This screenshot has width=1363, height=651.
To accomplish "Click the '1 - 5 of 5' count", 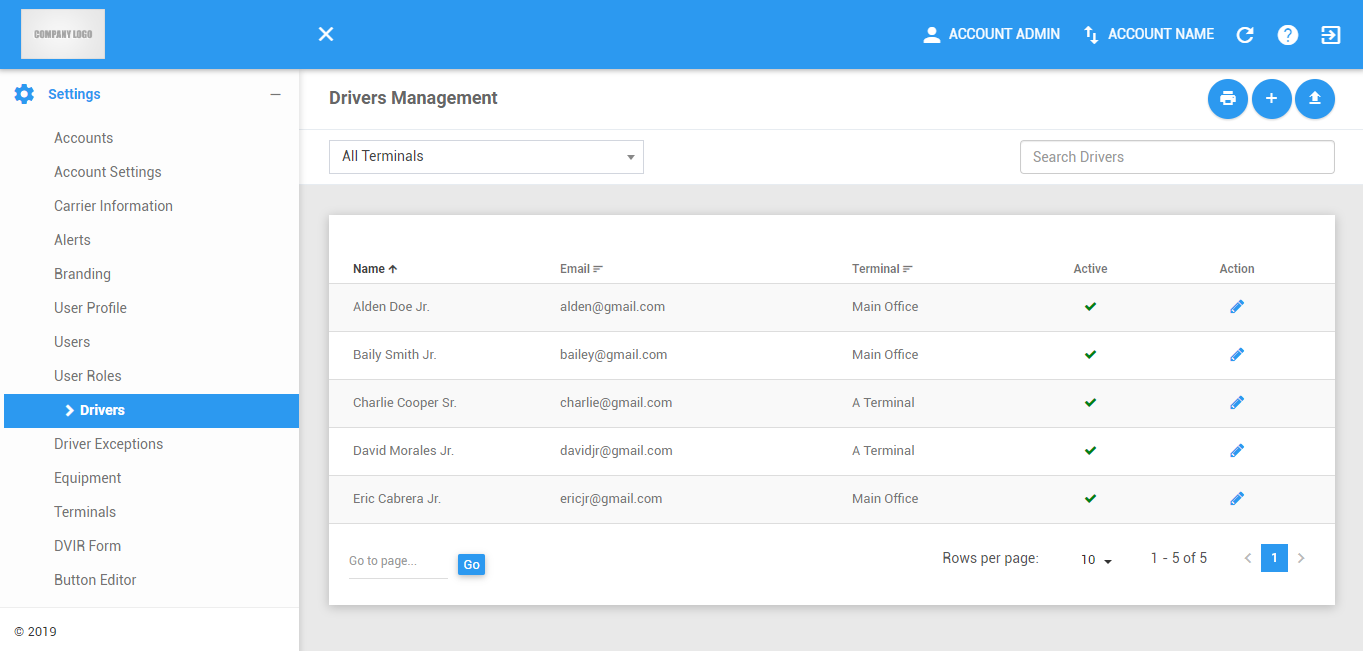I will pyautogui.click(x=1179, y=558).
